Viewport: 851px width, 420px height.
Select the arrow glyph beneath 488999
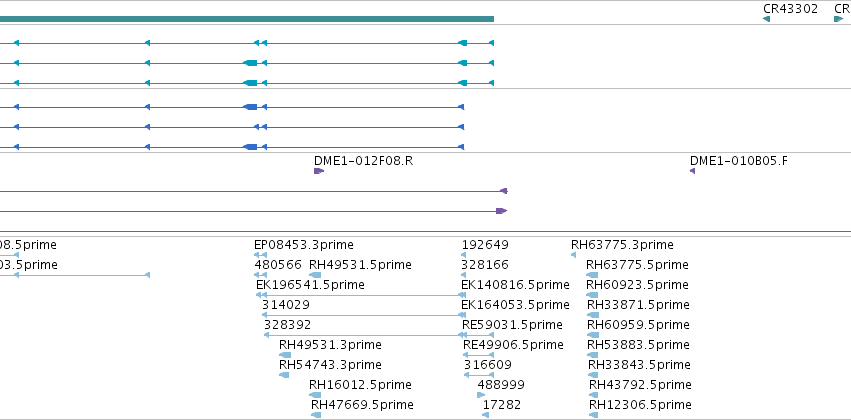(x=481, y=395)
